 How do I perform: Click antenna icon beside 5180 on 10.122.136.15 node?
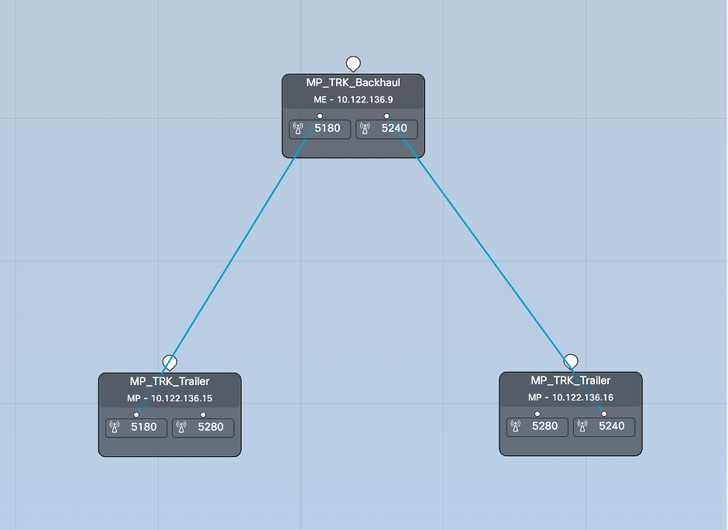coord(115,427)
